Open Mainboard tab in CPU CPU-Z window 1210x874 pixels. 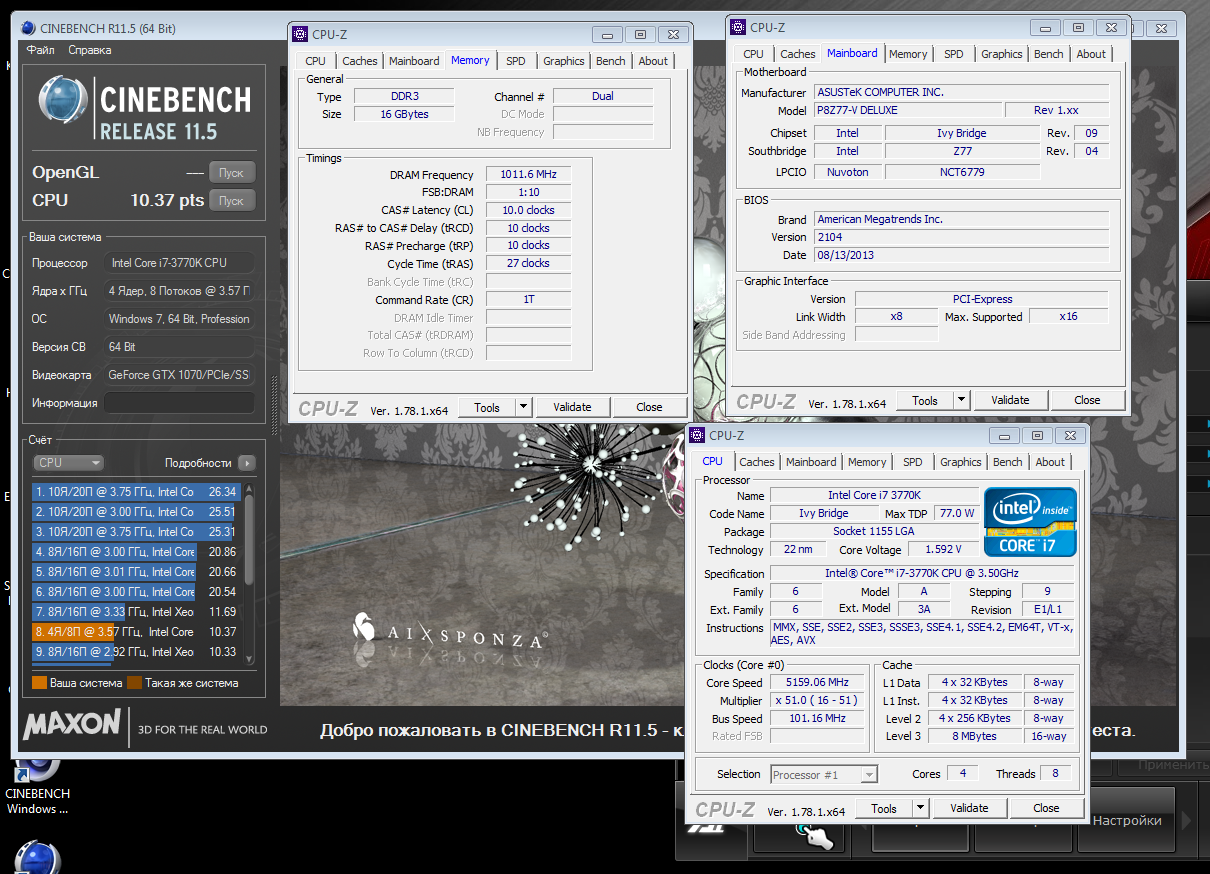[x=811, y=462]
